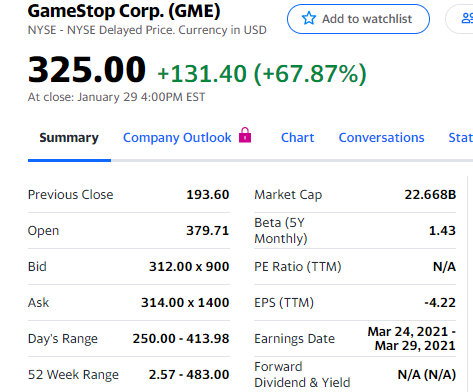Click the star icon on watchlist button
The image size is (473, 392).
pyautogui.click(x=309, y=18)
